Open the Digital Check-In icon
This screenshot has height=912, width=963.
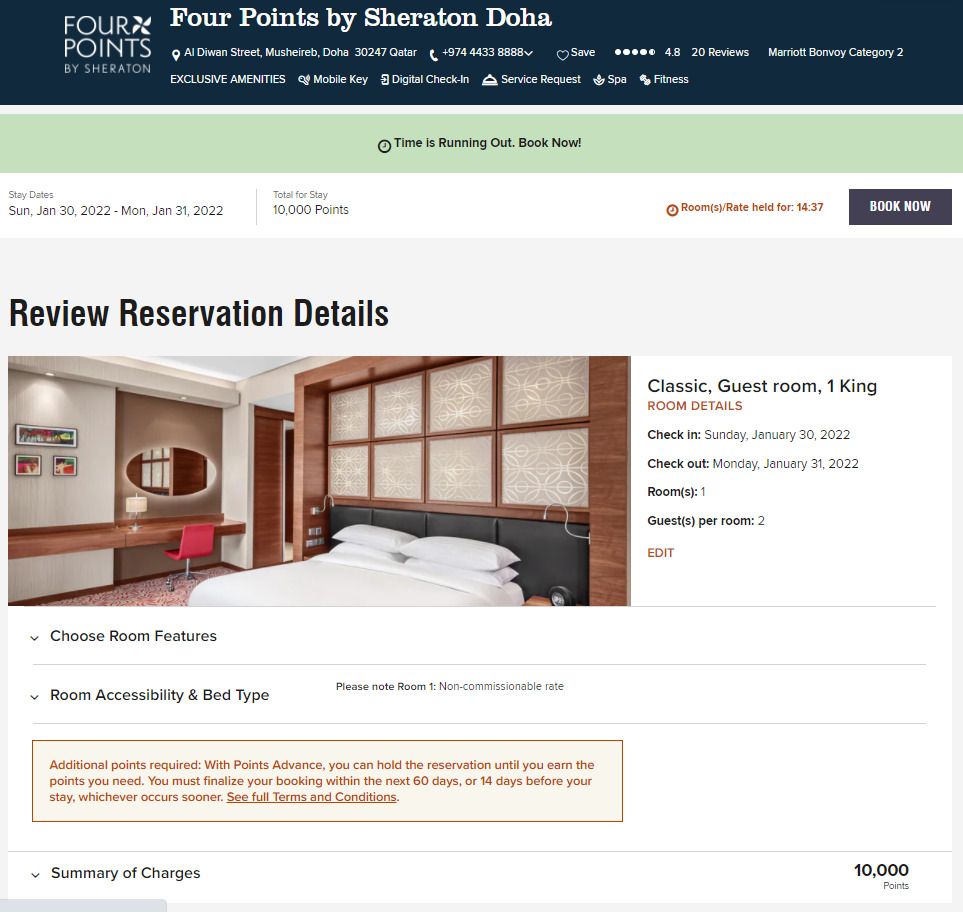click(384, 80)
